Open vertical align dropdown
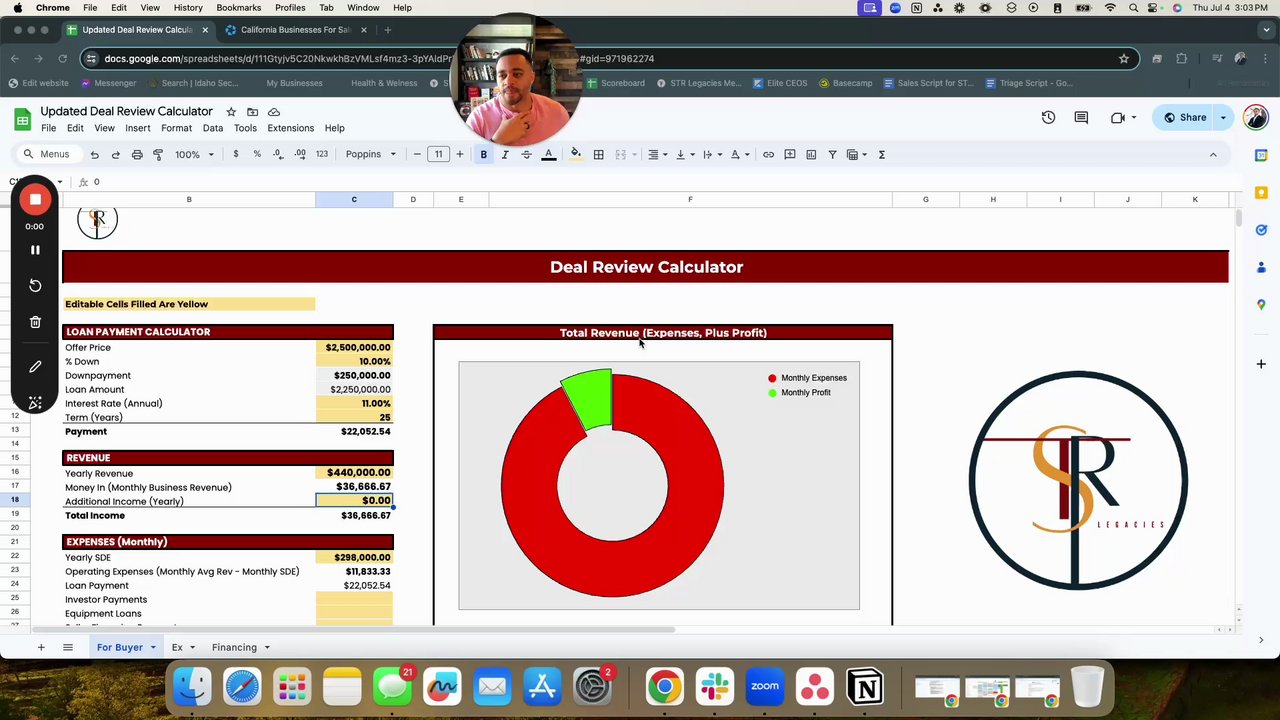This screenshot has width=1280, height=720. point(684,154)
